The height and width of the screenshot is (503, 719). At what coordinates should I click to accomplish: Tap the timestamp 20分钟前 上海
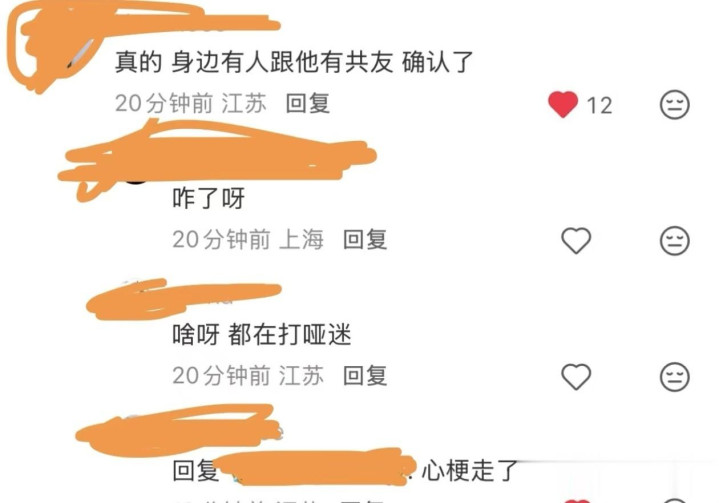[248, 239]
